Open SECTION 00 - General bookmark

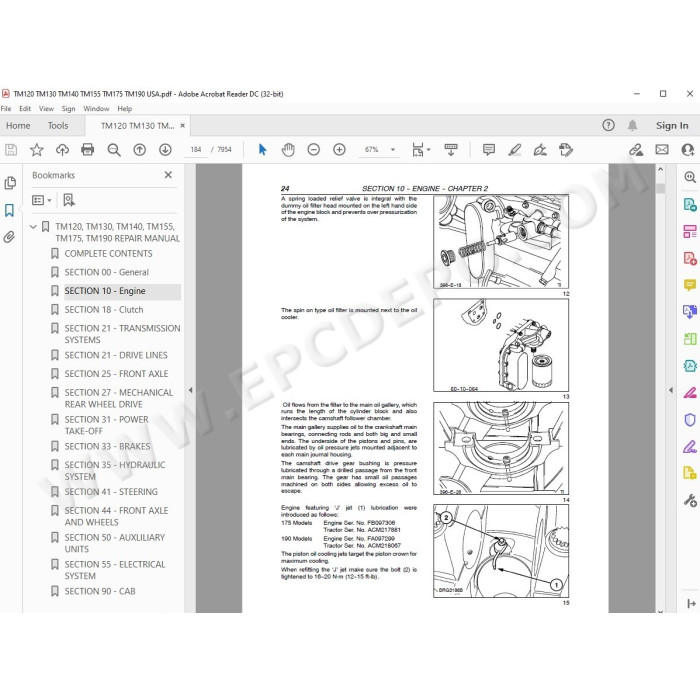tap(107, 272)
